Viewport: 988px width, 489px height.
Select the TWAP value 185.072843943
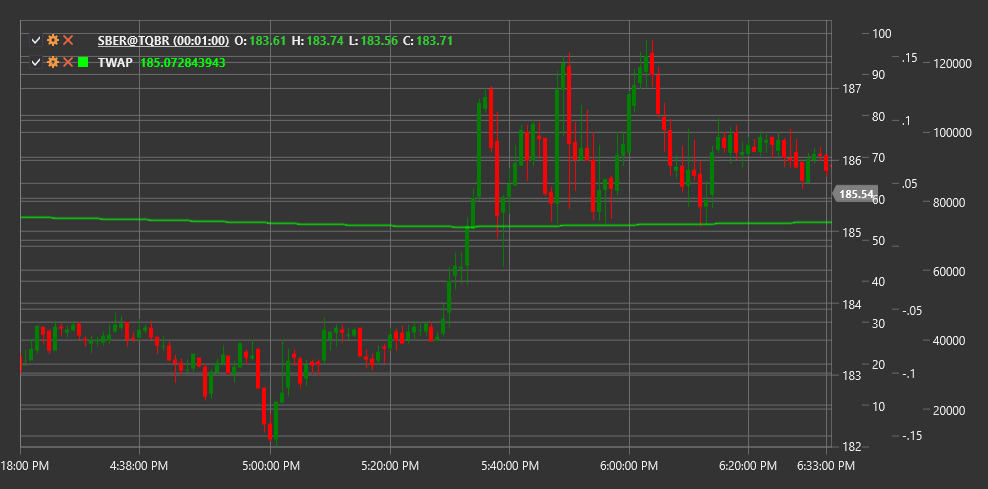click(183, 62)
